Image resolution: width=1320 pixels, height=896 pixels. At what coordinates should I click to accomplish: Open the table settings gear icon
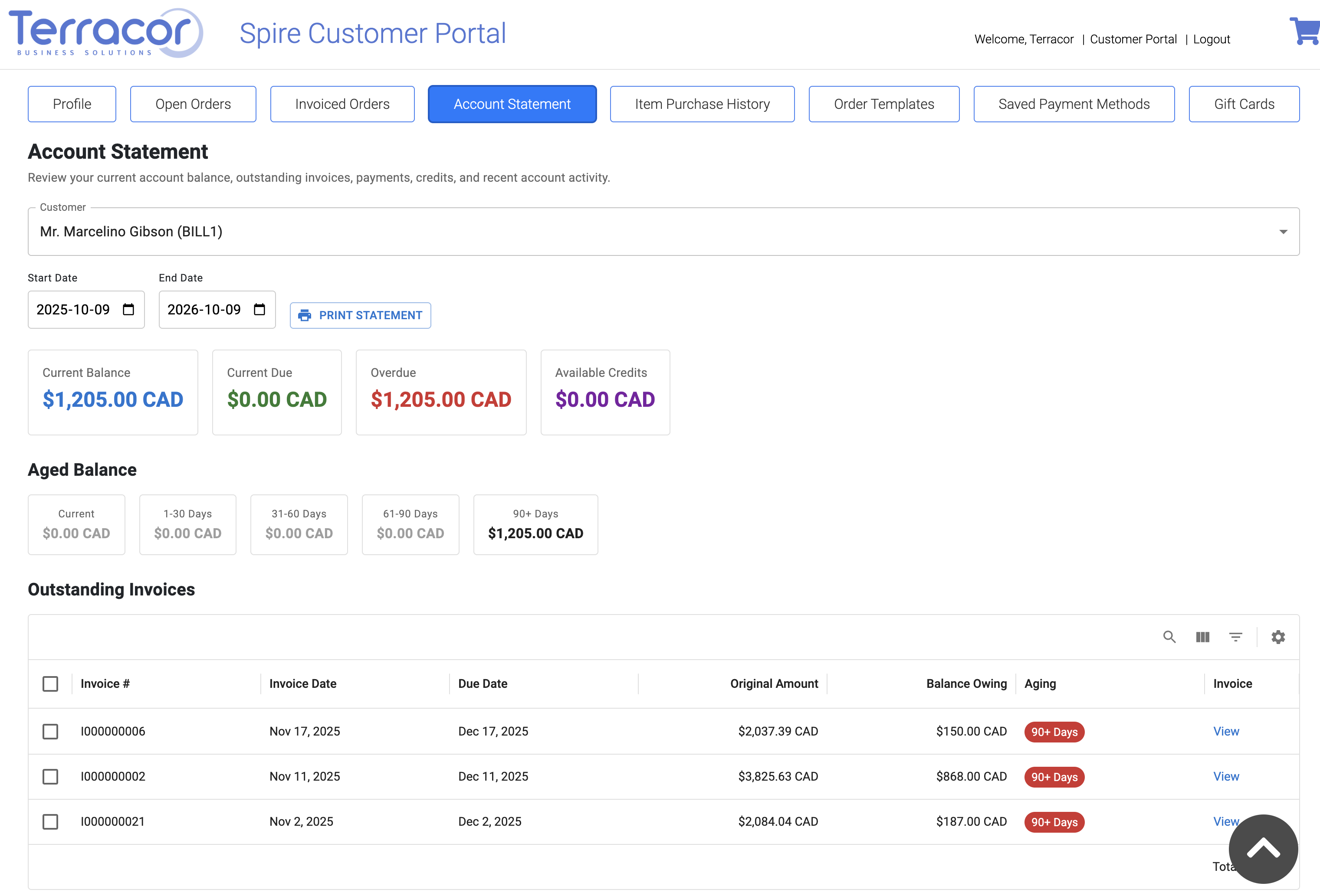click(x=1278, y=637)
